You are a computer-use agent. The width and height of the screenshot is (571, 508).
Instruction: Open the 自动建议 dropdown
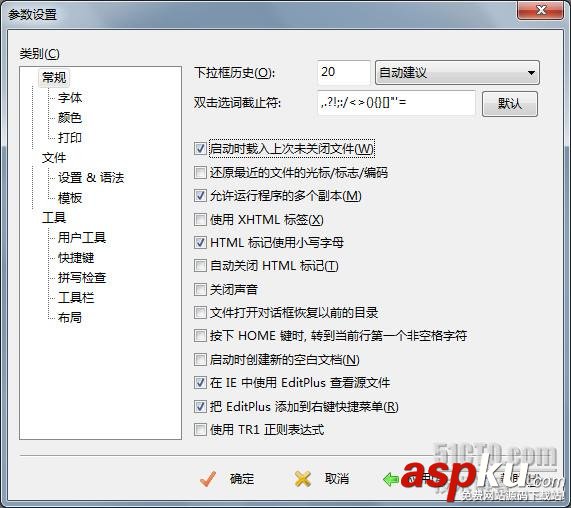[x=457, y=72]
